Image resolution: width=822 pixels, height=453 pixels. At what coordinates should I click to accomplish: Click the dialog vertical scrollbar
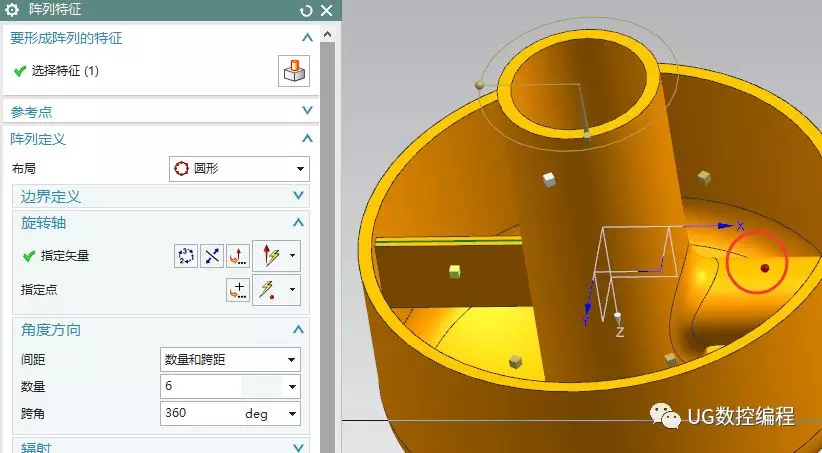pyautogui.click(x=328, y=246)
